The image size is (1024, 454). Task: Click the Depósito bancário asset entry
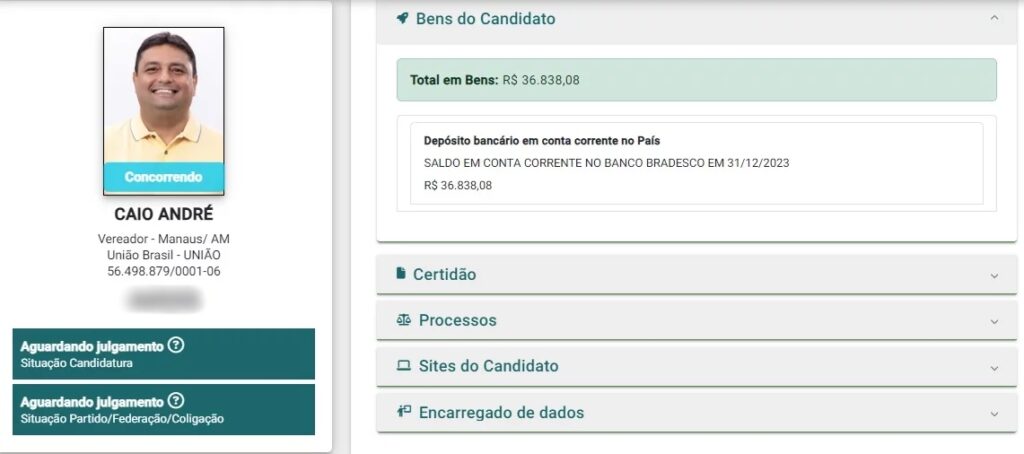click(x=696, y=163)
